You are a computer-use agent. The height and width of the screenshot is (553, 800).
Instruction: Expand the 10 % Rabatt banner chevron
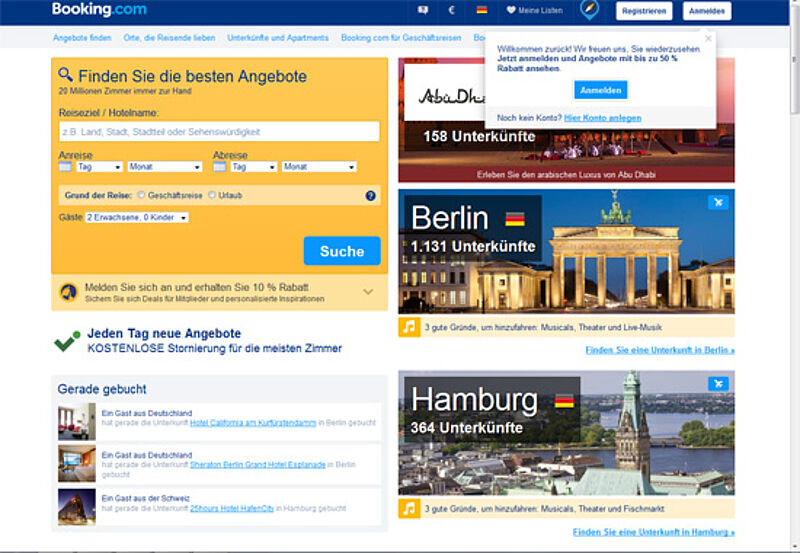click(x=368, y=292)
